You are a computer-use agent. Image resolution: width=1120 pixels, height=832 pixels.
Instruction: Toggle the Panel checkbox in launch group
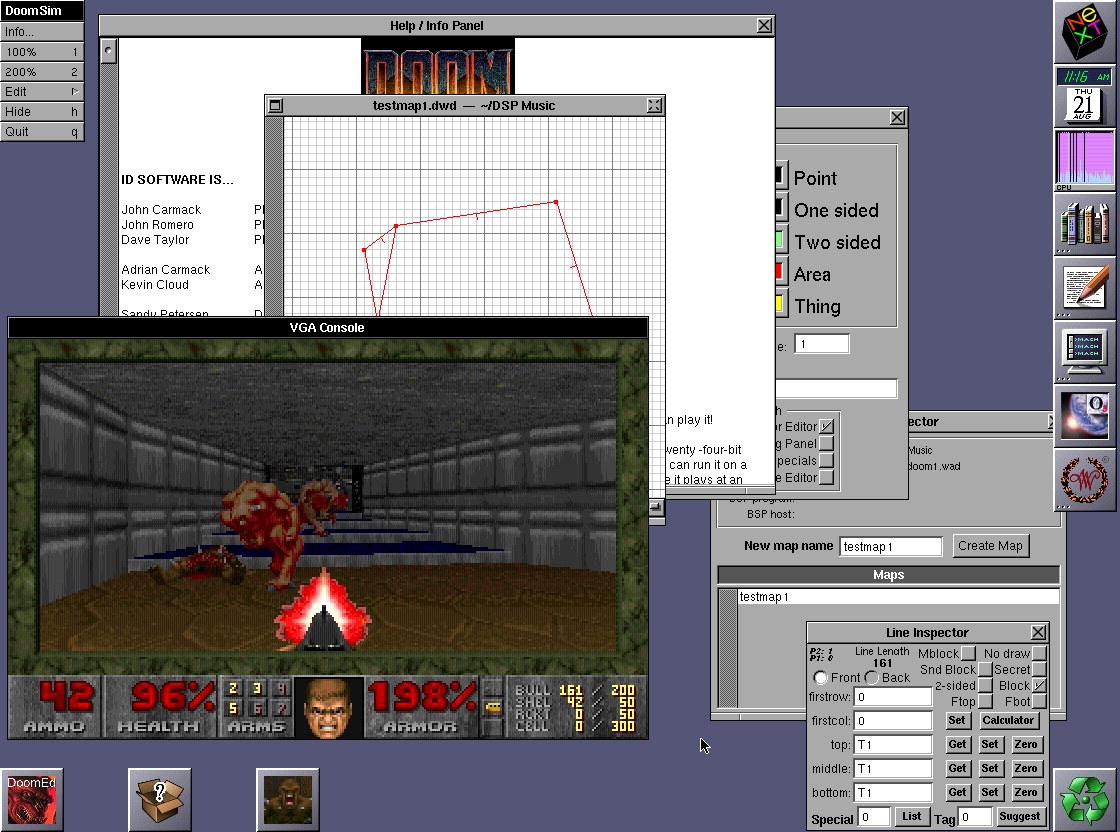[x=826, y=443]
